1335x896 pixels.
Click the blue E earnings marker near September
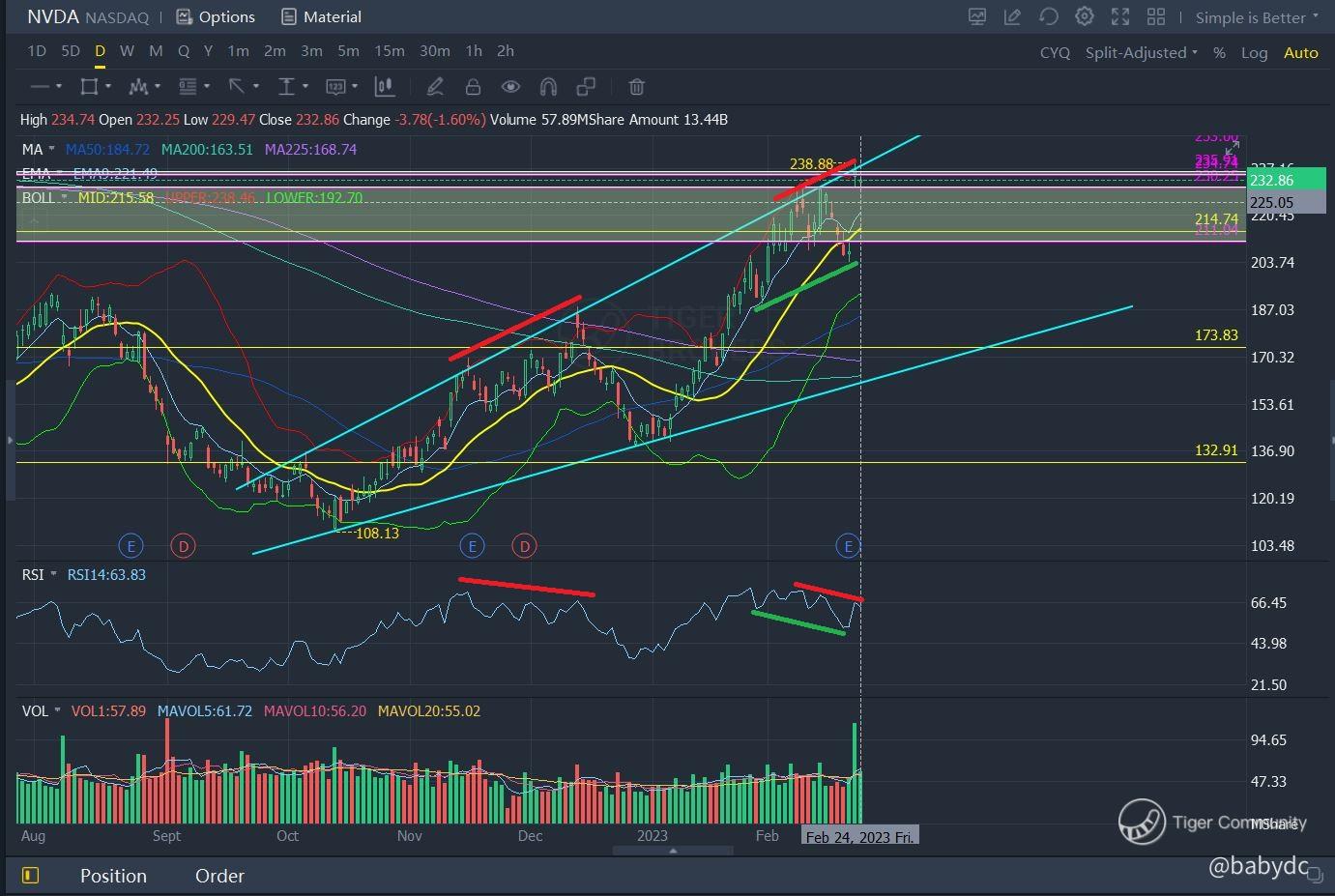pos(131,546)
